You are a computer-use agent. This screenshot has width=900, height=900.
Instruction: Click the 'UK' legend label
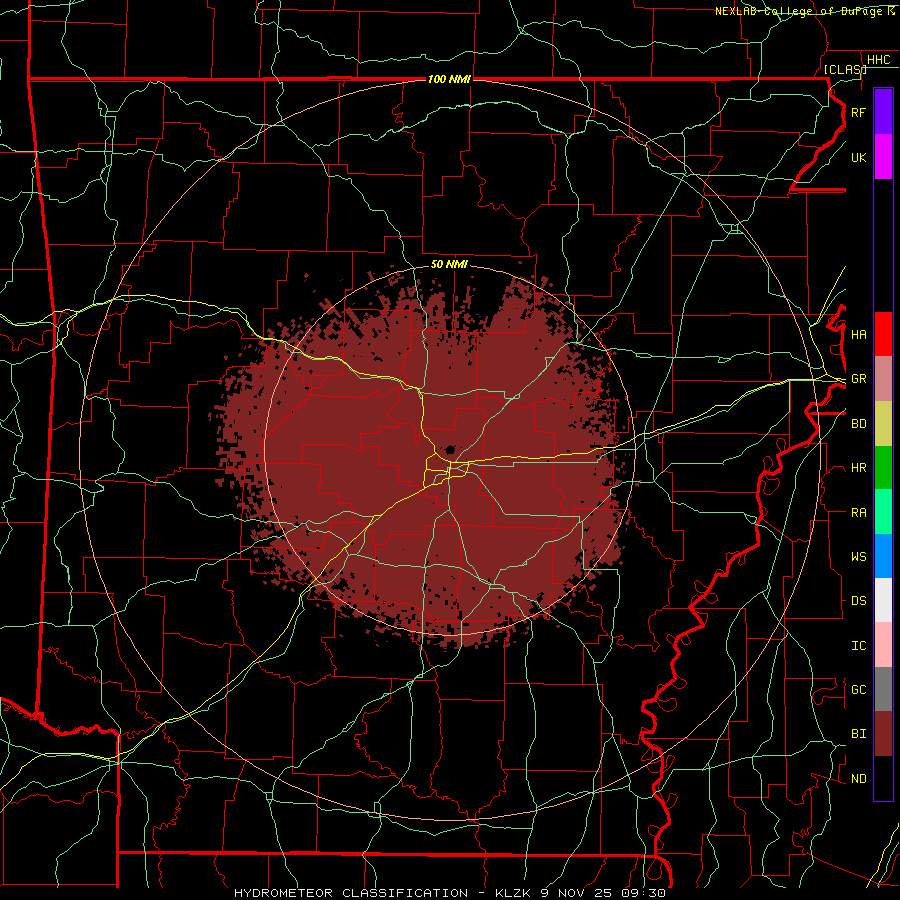[x=858, y=157]
